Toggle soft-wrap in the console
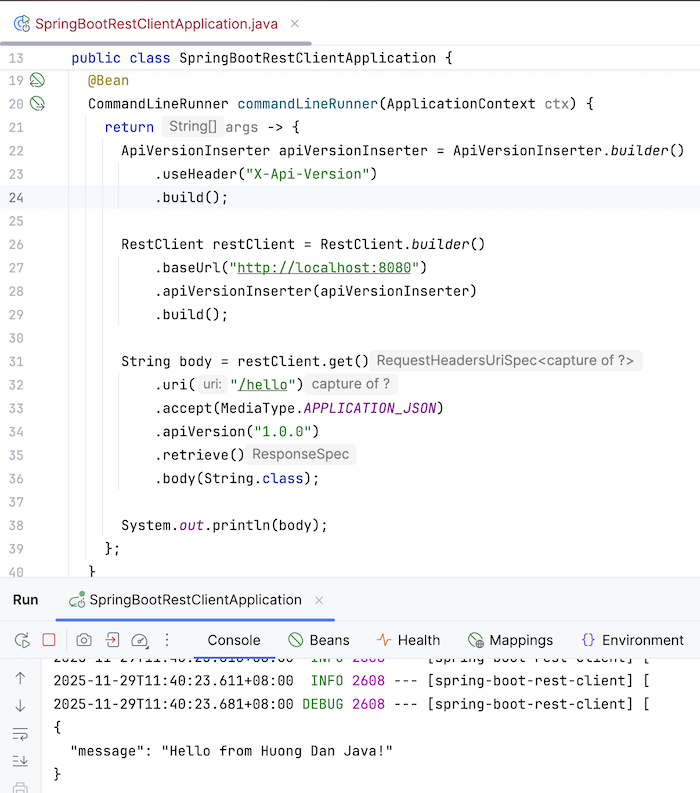The width and height of the screenshot is (700, 793). point(20,733)
